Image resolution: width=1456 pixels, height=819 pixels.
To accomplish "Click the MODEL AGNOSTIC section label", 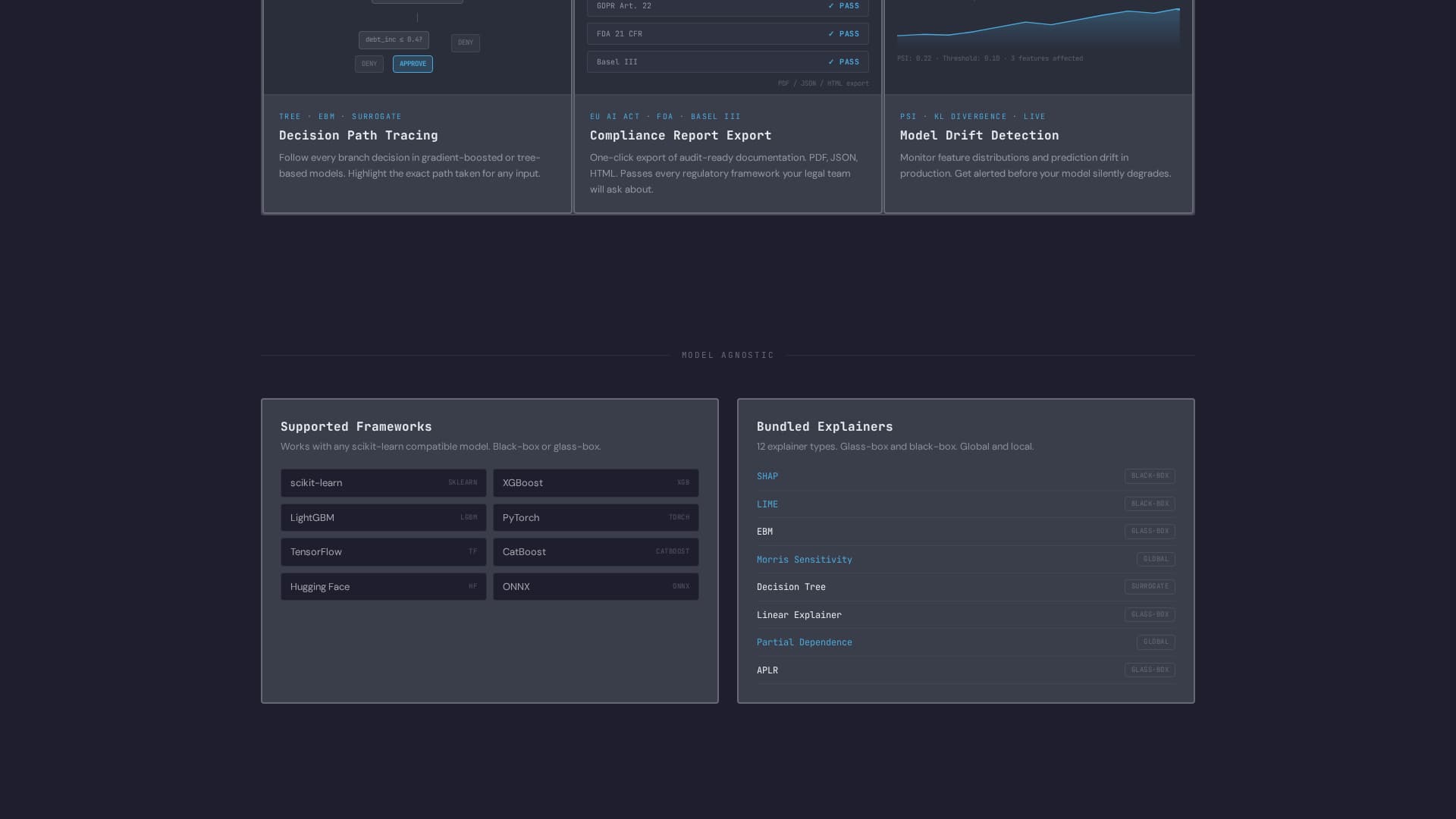I will click(728, 355).
